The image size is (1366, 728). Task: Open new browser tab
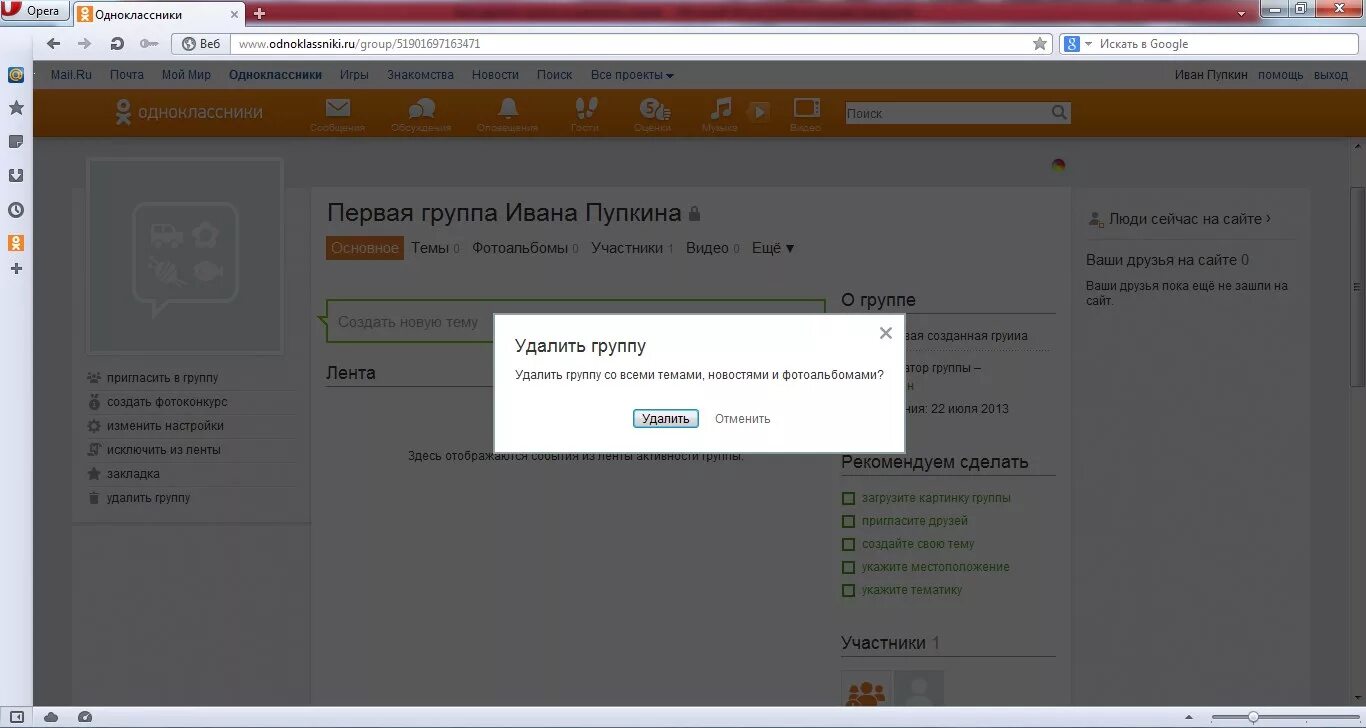point(260,14)
